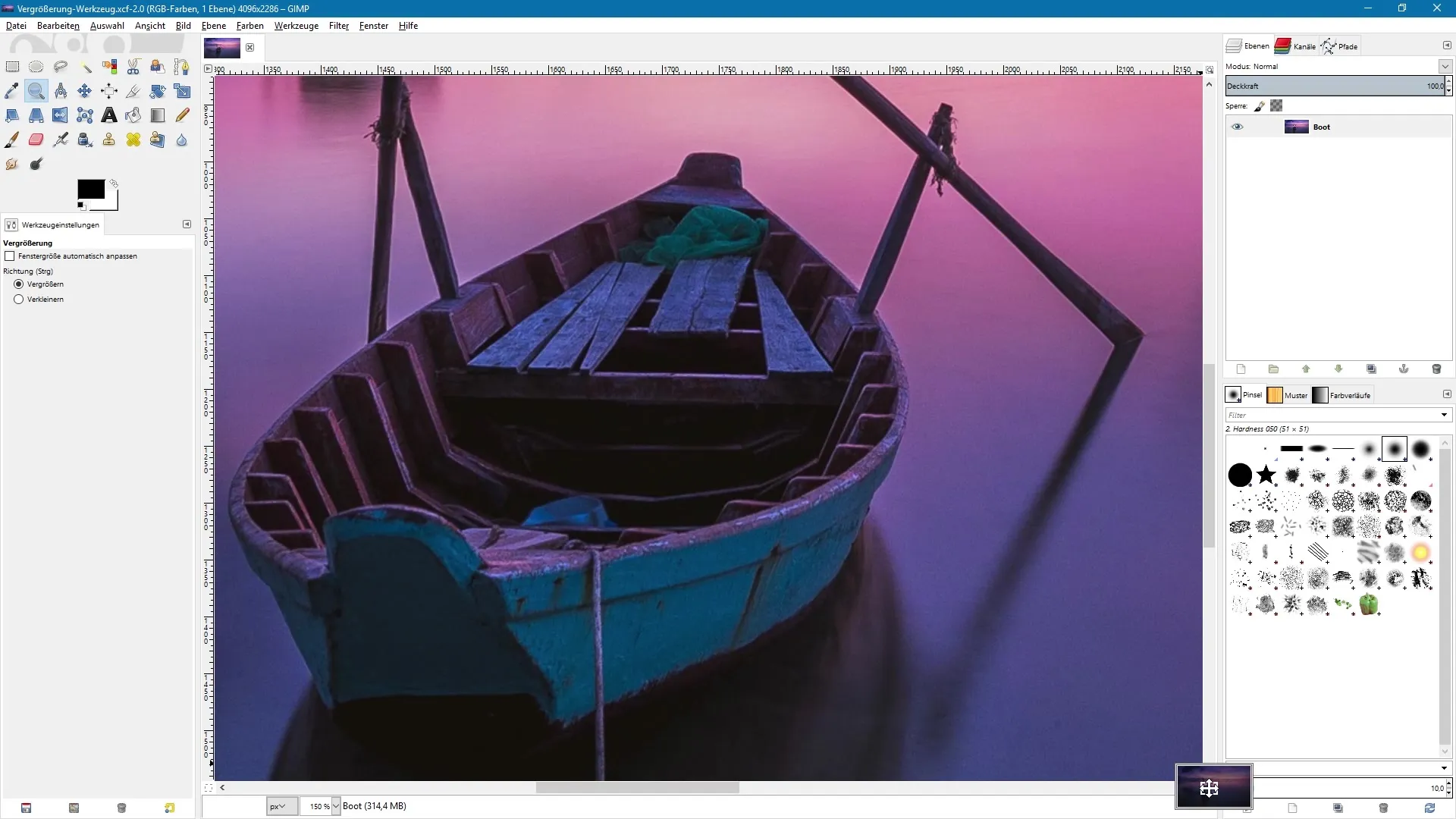1456x819 pixels.
Task: Select the Cage Transform tool
Action: tap(85, 115)
